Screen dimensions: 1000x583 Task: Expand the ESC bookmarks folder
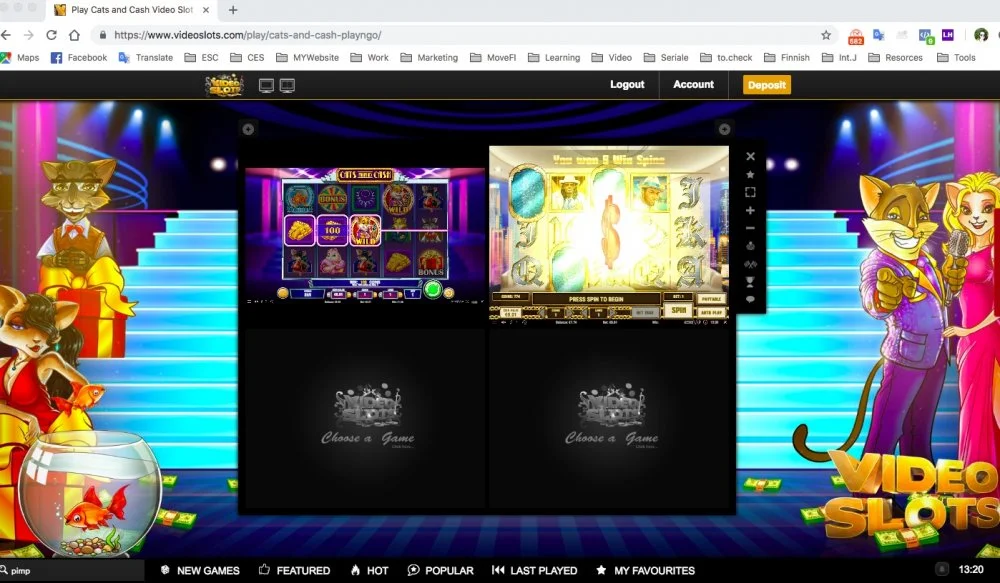202,57
